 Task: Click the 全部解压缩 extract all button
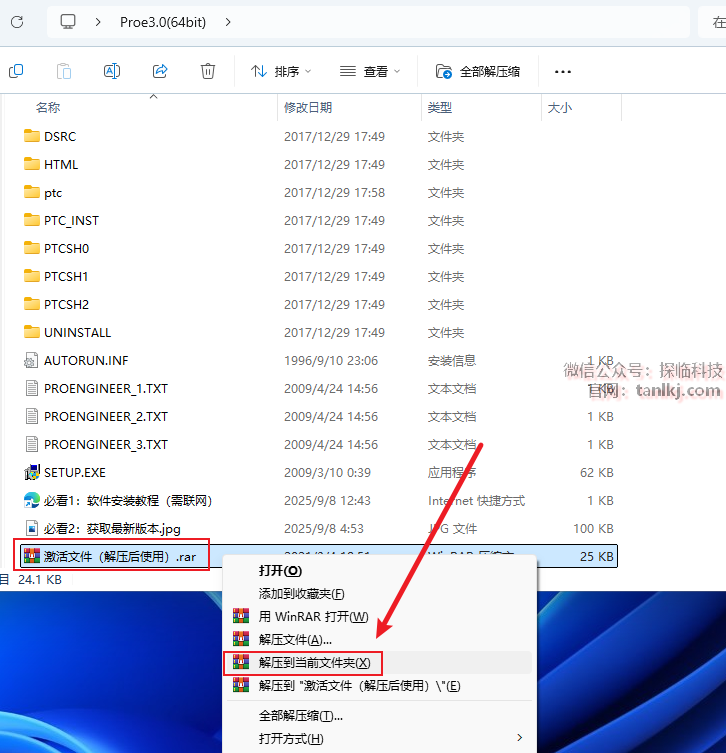coord(478,72)
